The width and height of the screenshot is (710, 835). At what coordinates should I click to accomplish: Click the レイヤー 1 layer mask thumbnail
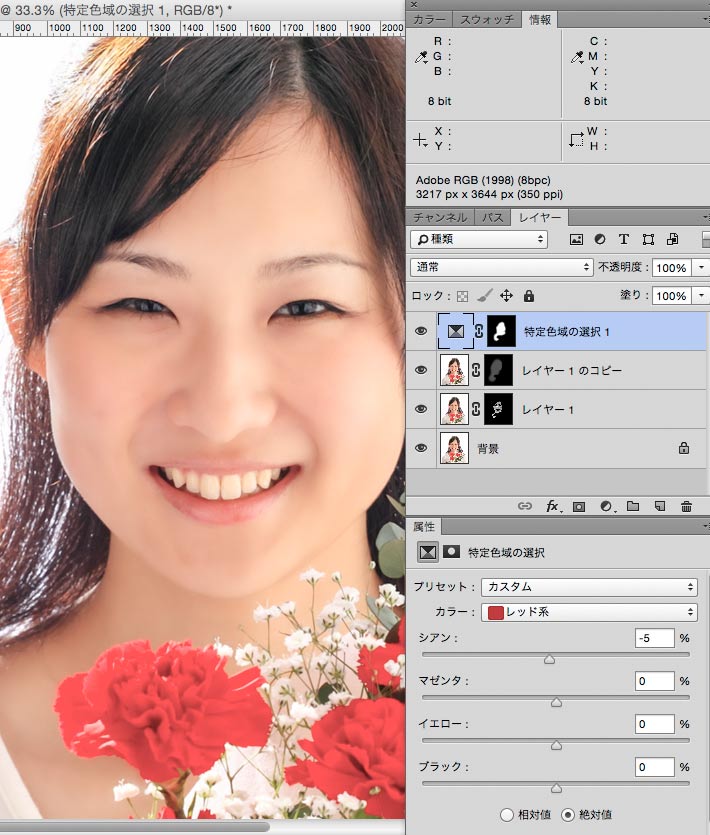coord(499,409)
